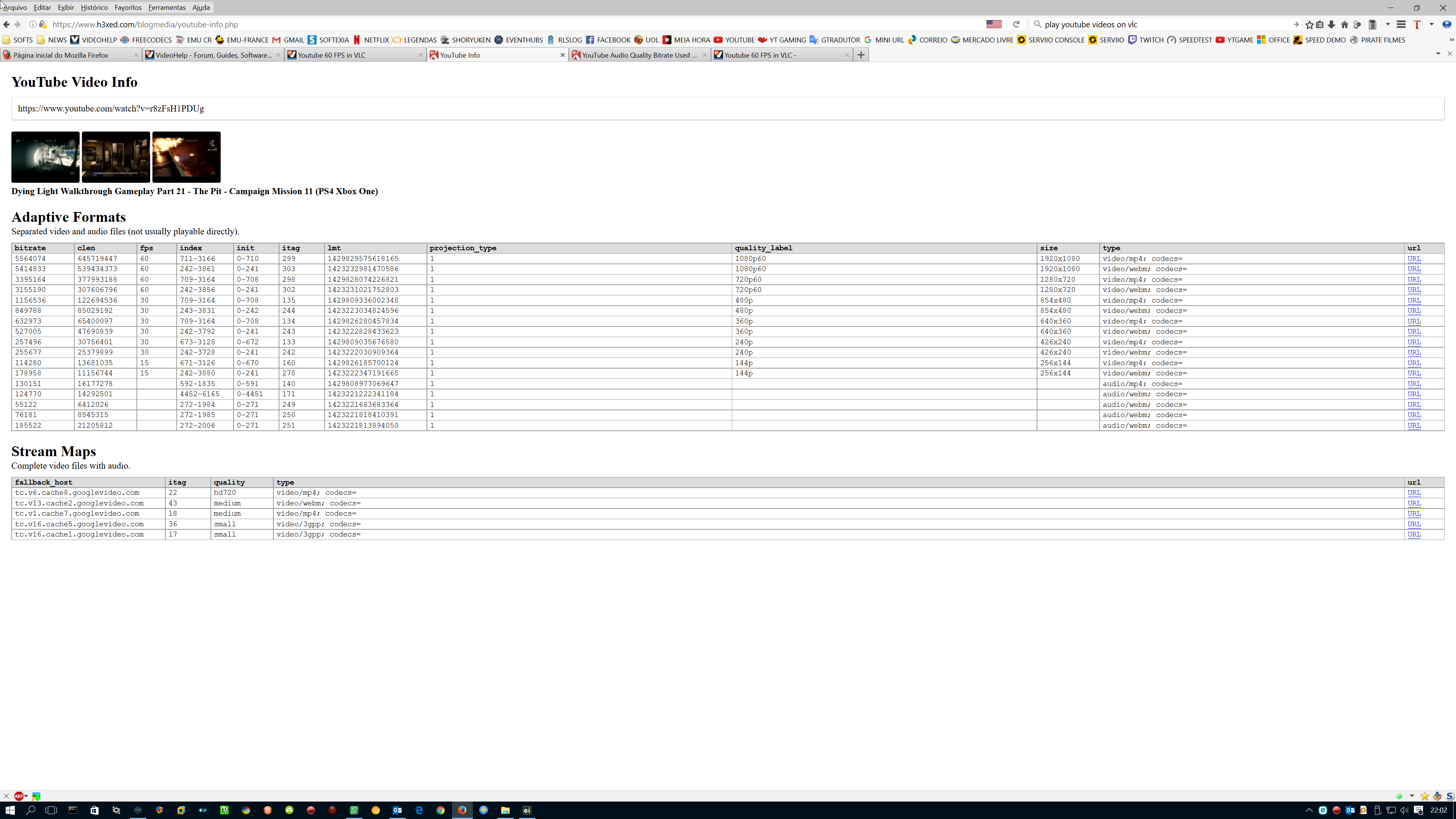Click the third fiery video thumbnail
Image resolution: width=1456 pixels, height=819 pixels.
[187, 157]
